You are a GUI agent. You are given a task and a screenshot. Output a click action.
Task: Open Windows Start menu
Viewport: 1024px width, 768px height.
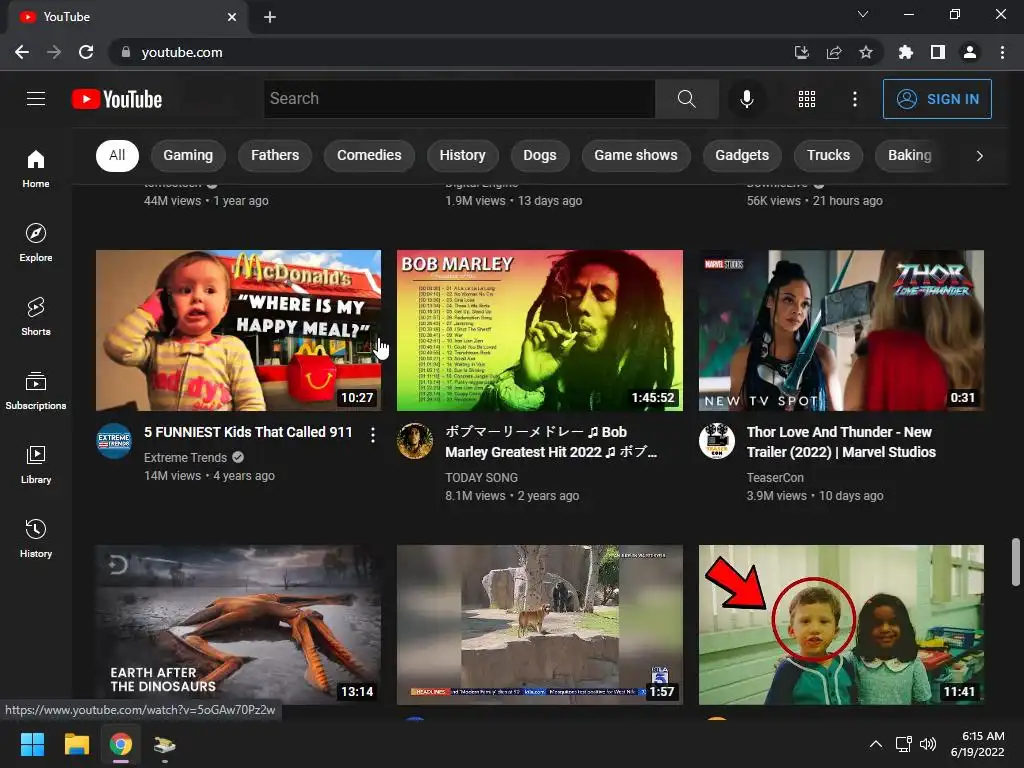[x=32, y=744]
